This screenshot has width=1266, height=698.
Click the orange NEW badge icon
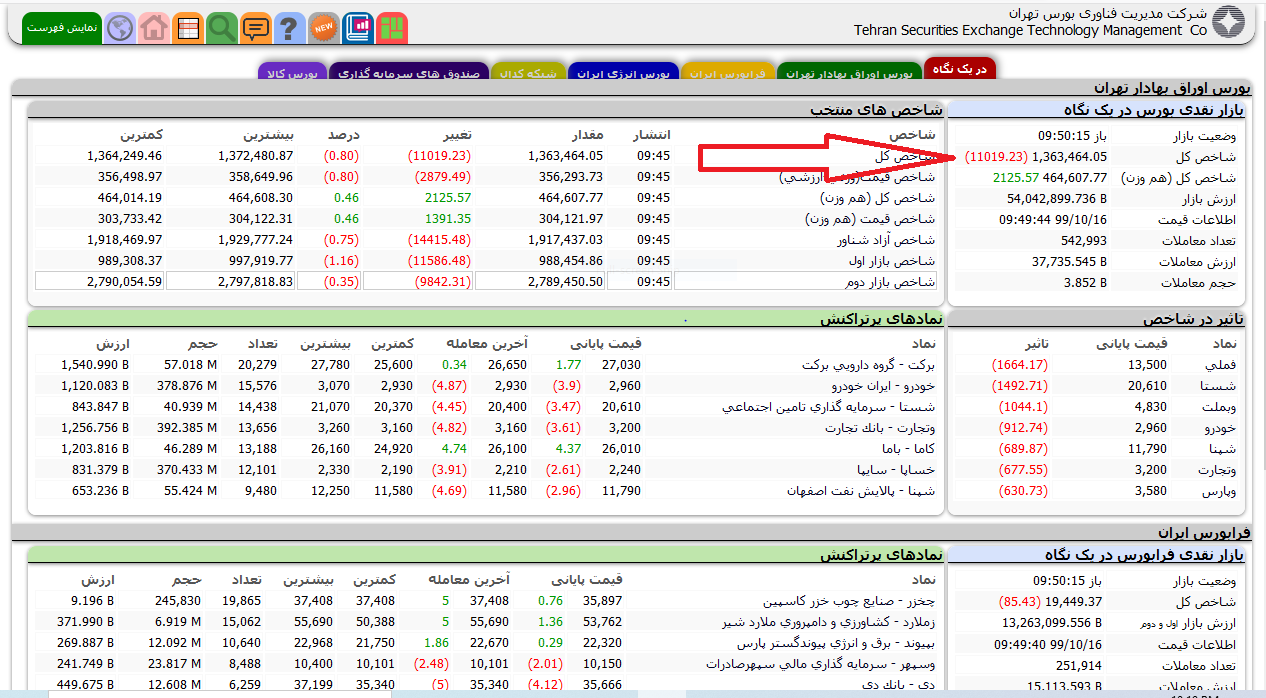(323, 28)
